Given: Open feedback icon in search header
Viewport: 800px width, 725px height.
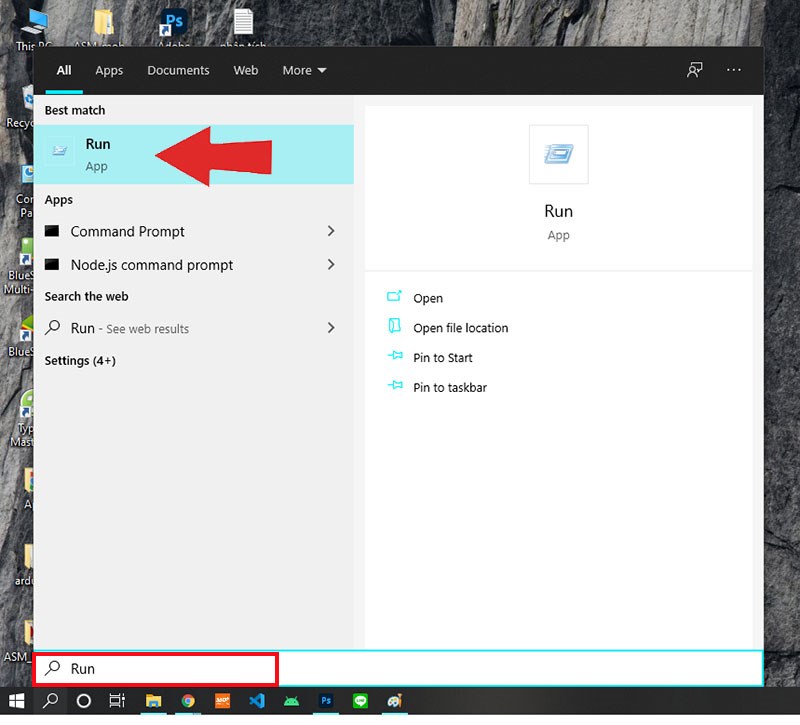Looking at the screenshot, I should pyautogui.click(x=694, y=70).
